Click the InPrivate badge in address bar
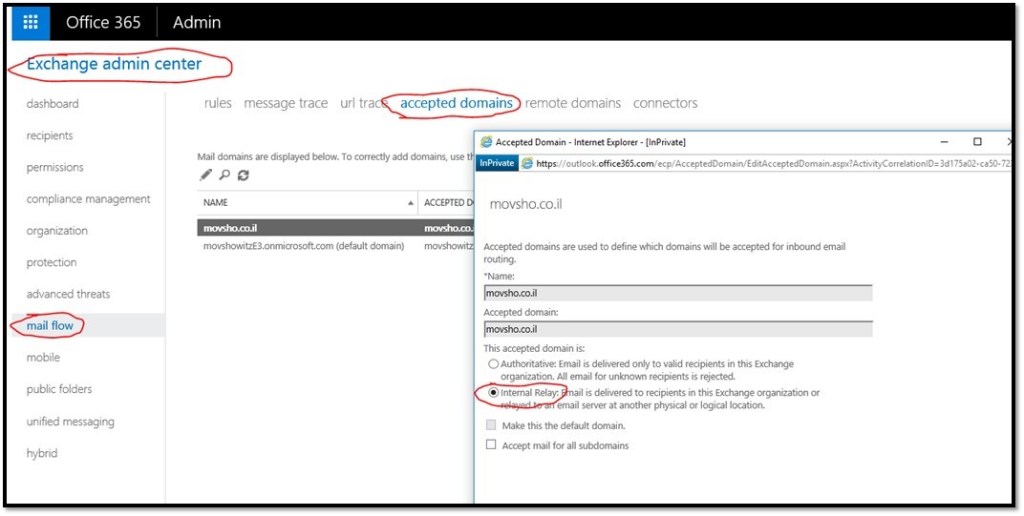This screenshot has height=516, width=1024. 497,162
